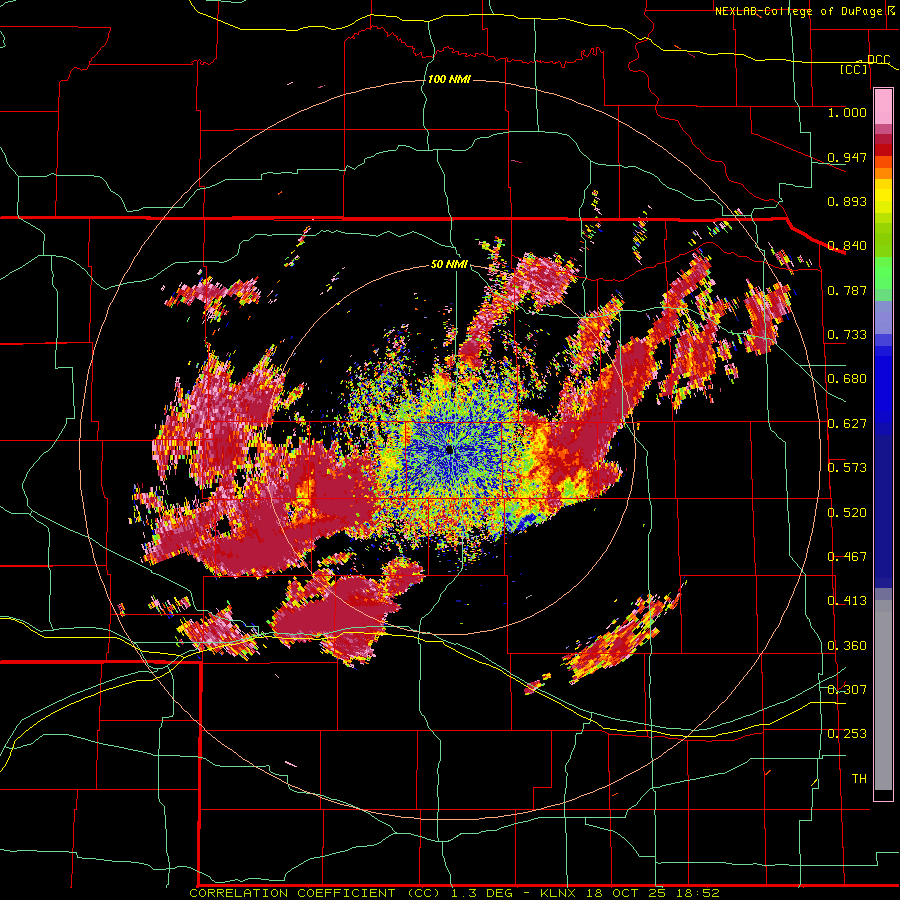Click the DCC label above the color scale
This screenshot has height=900, width=900.
(x=878, y=60)
